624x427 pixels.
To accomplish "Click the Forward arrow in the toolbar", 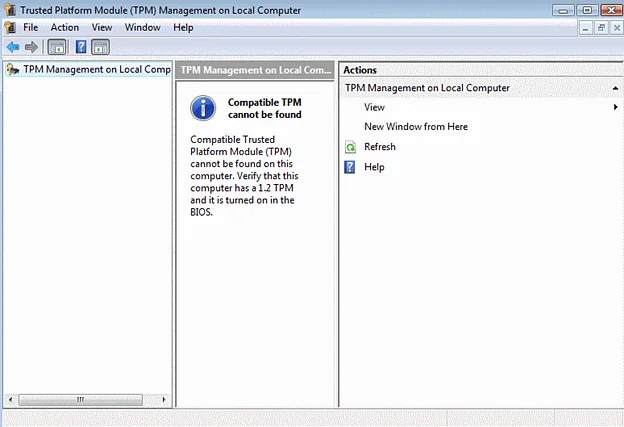I will tap(31, 47).
